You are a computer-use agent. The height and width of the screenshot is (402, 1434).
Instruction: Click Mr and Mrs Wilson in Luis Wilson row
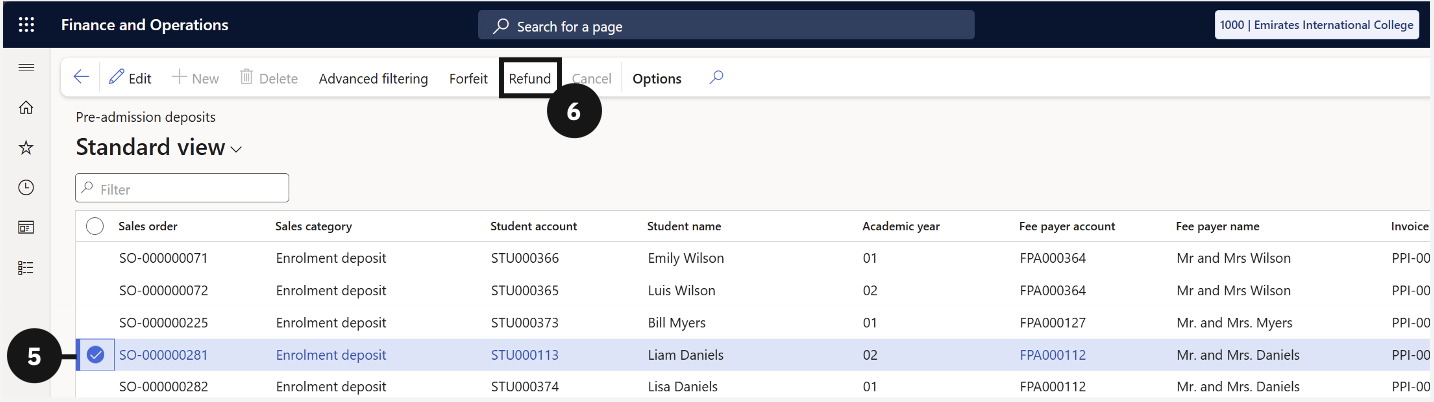[1233, 290]
